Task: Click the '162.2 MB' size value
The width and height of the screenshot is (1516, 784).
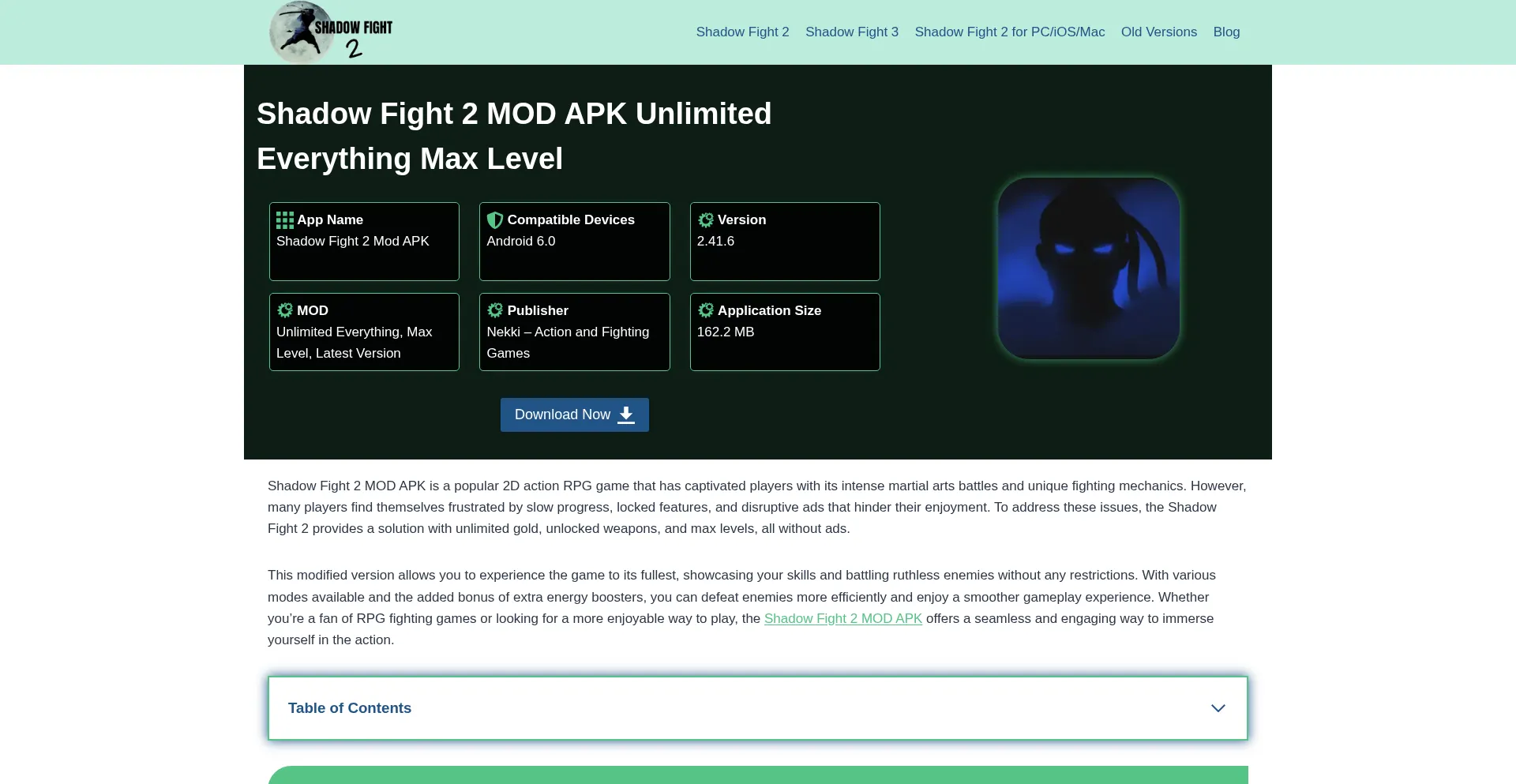Action: (726, 332)
